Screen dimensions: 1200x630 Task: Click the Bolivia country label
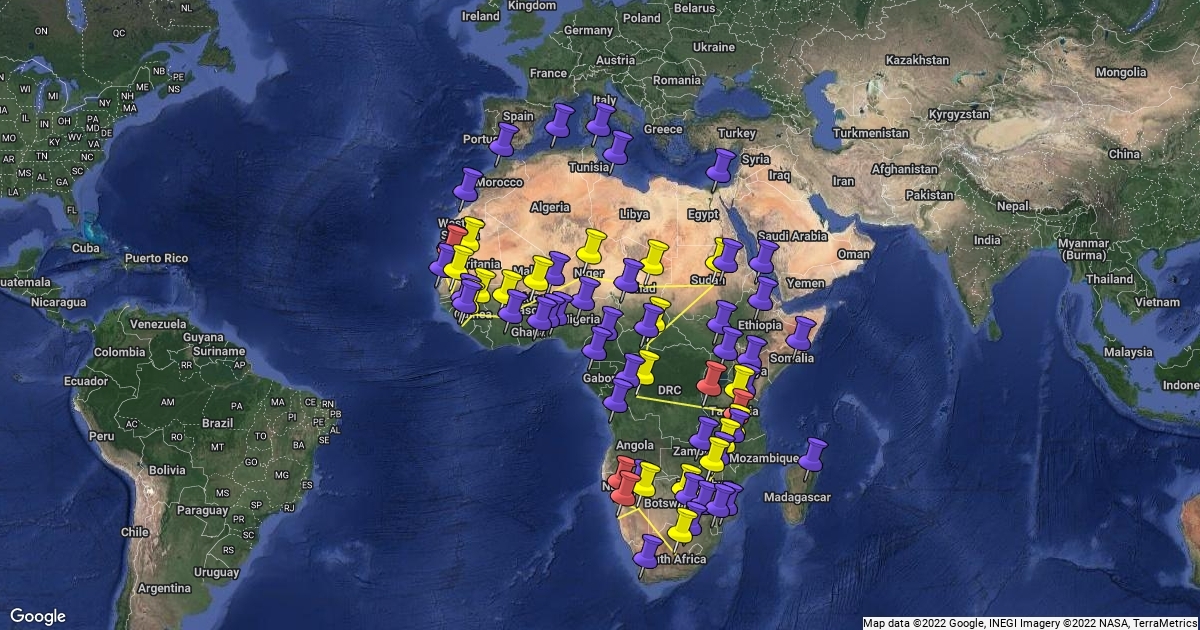(x=168, y=469)
